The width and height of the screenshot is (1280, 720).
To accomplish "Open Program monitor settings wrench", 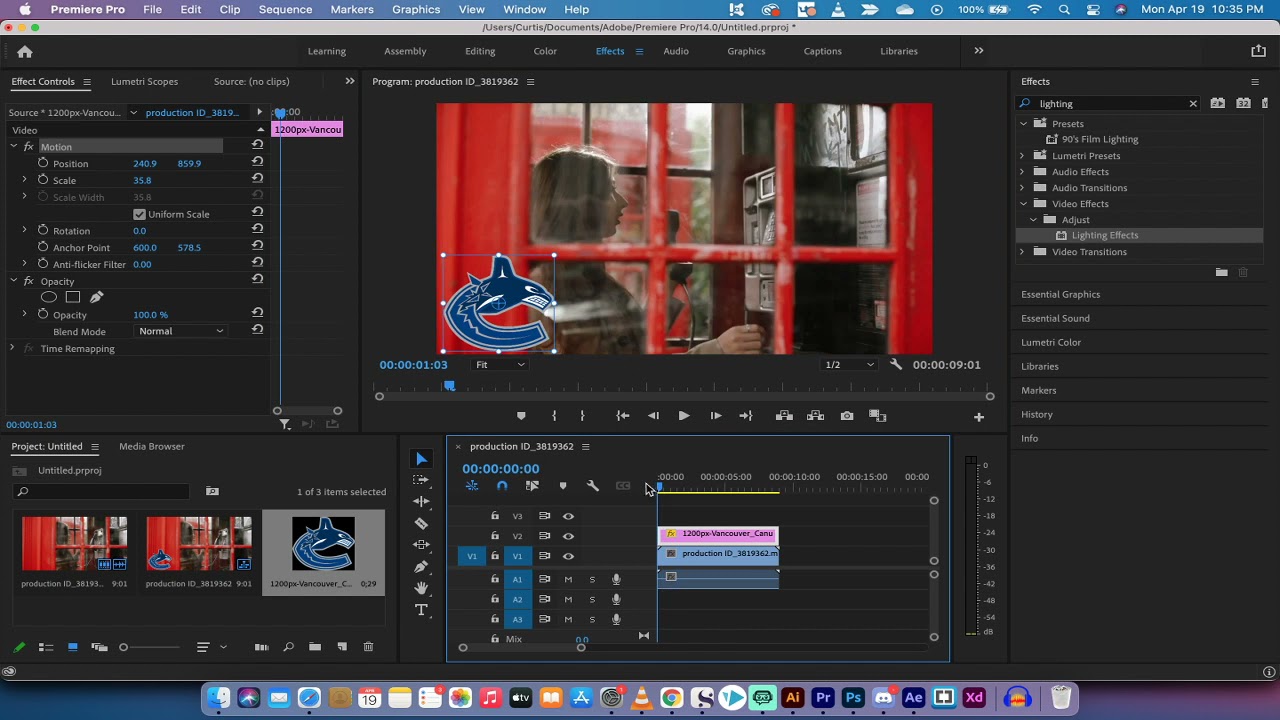I will tap(896, 365).
